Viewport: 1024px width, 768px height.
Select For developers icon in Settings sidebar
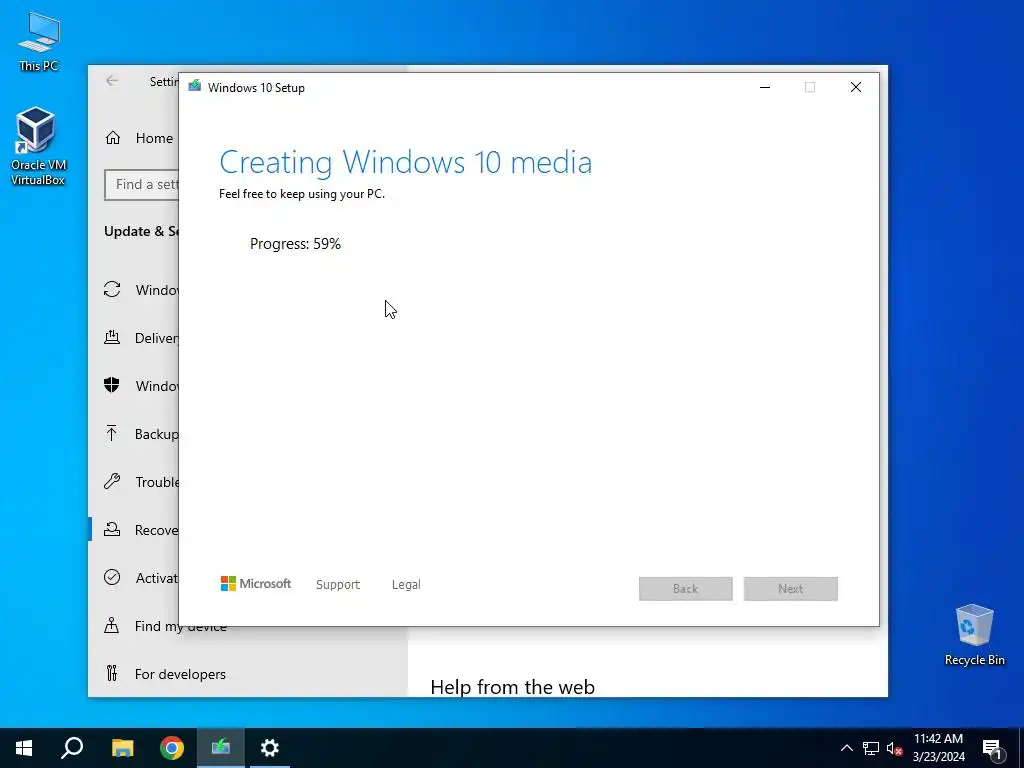tap(112, 673)
